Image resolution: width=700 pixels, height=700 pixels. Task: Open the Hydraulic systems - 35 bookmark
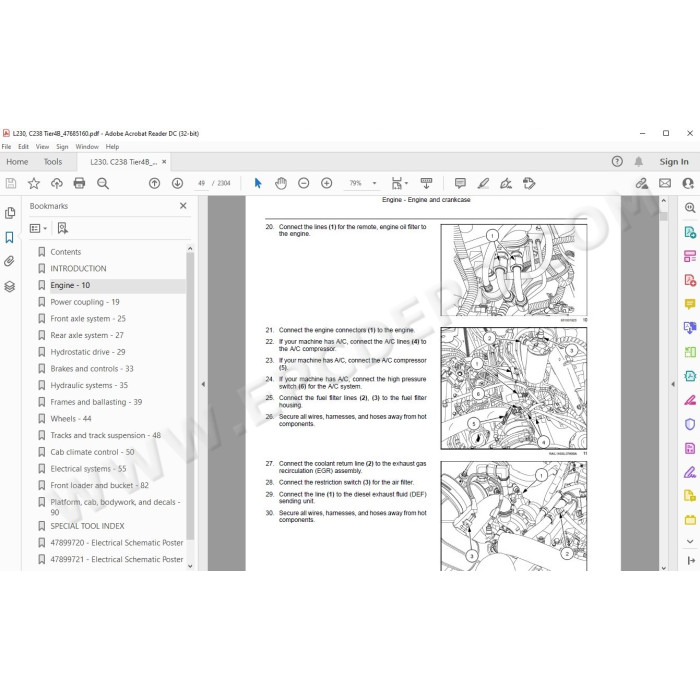pyautogui.click(x=89, y=385)
